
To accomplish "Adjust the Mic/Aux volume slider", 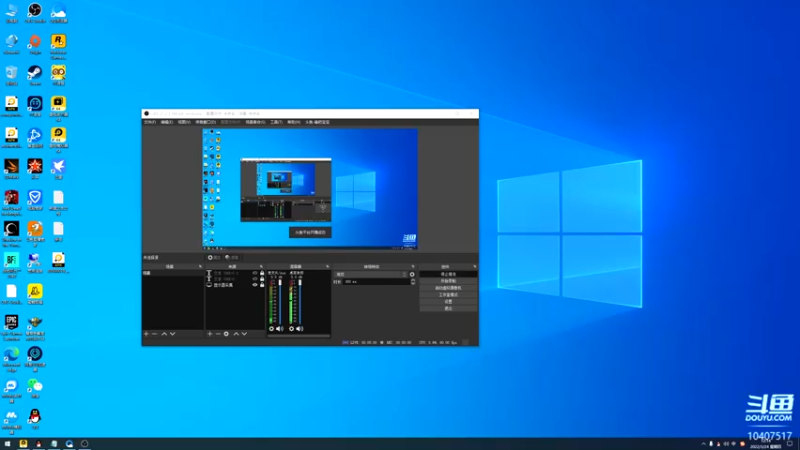I will [x=280, y=302].
